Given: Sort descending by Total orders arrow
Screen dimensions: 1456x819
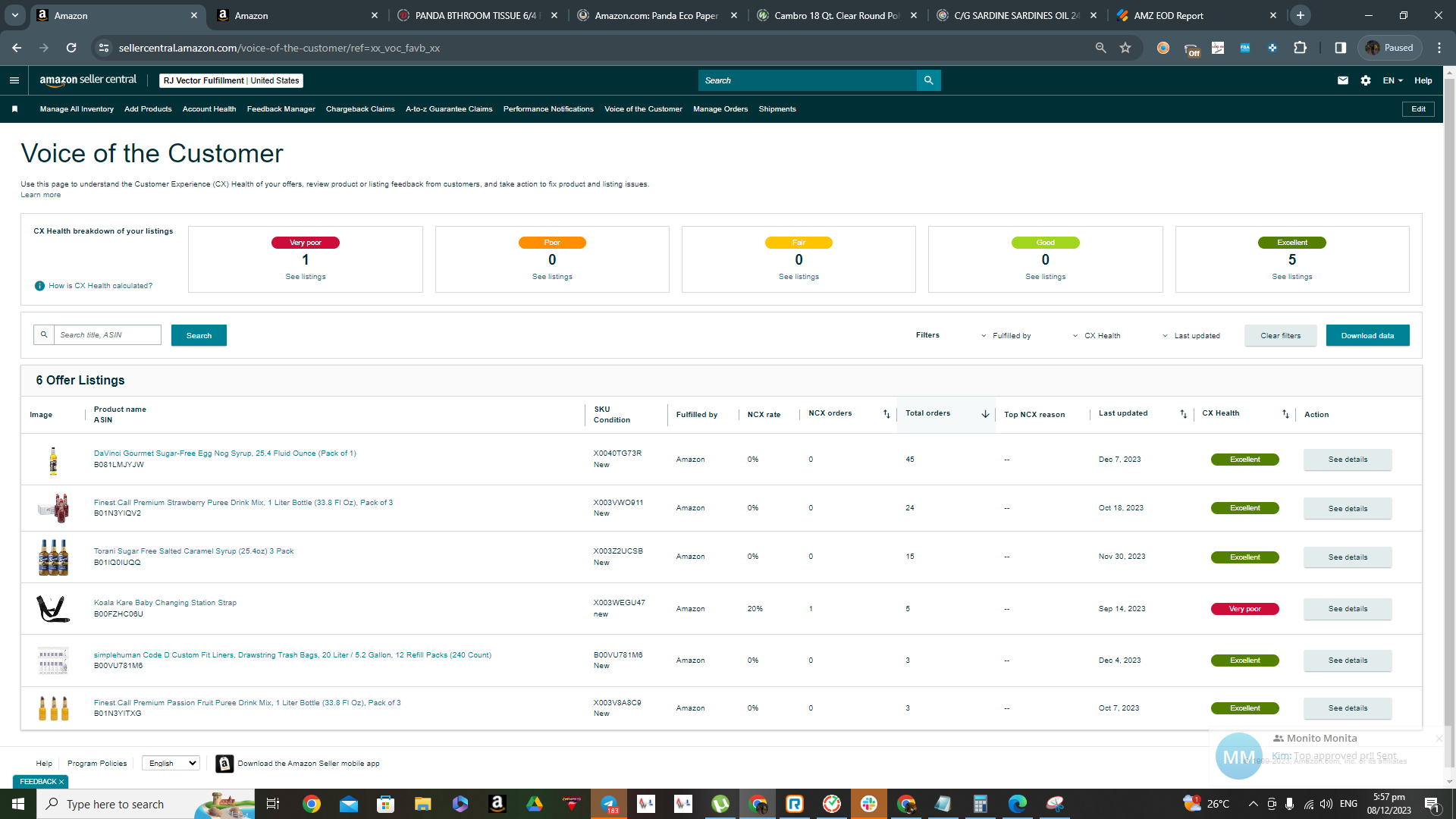Looking at the screenshot, I should [x=985, y=414].
